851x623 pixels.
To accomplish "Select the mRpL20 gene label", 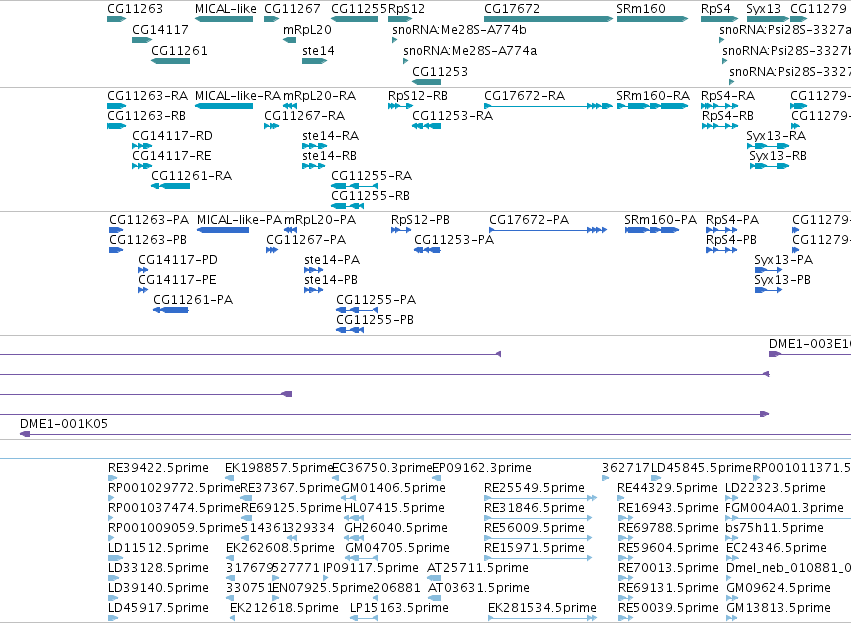I will 307,30.
